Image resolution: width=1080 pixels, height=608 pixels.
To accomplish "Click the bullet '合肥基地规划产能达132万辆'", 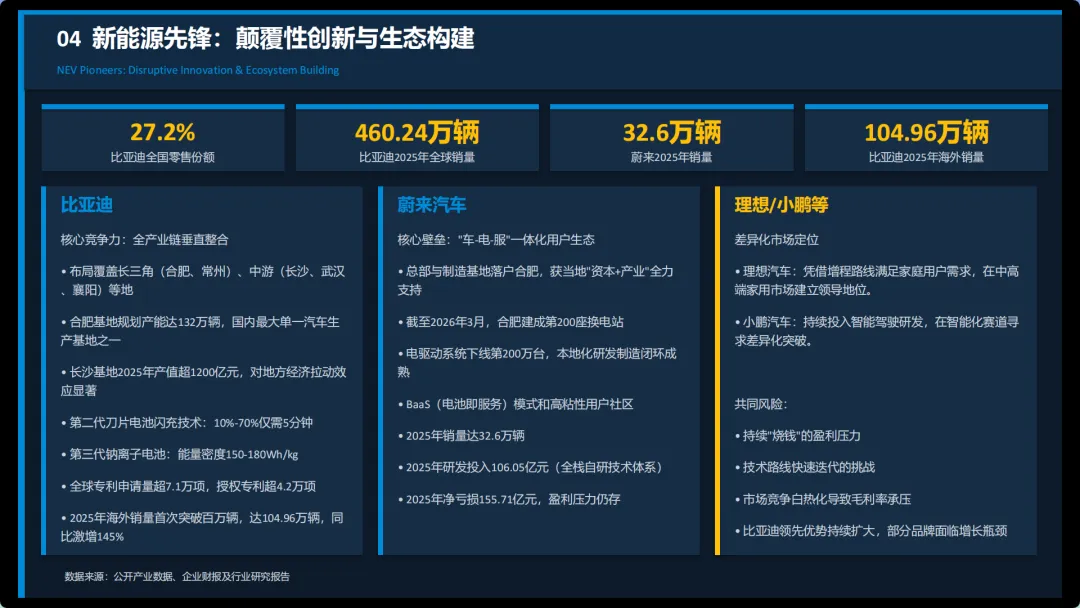I will tap(200, 331).
